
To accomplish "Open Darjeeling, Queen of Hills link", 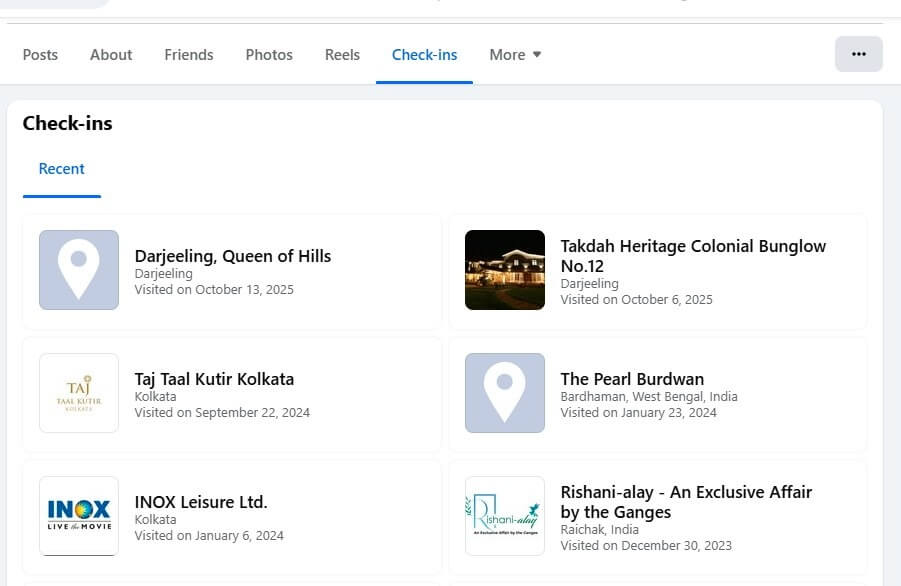I will point(232,256).
